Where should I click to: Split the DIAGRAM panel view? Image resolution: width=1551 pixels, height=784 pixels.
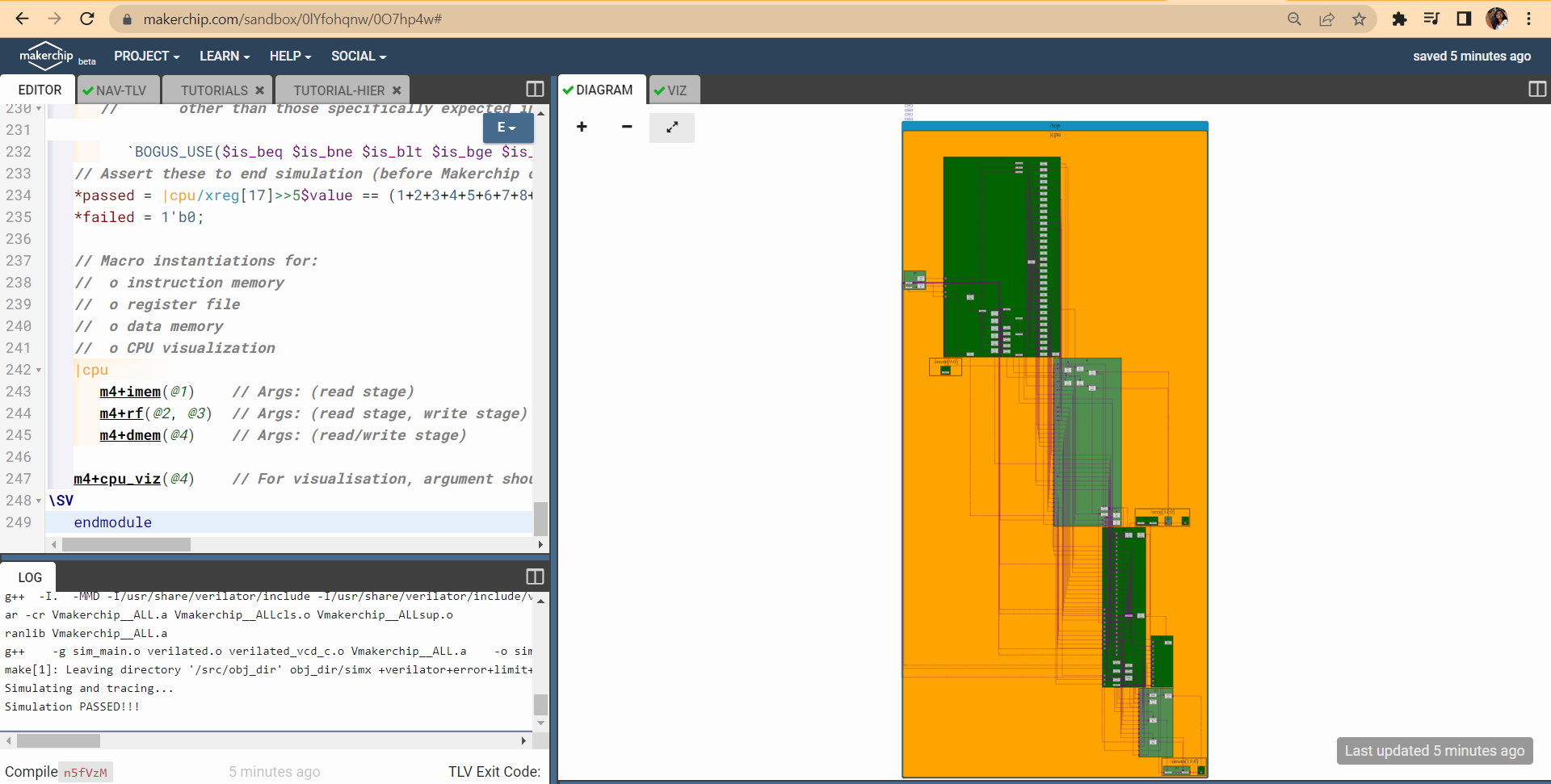tap(1537, 89)
